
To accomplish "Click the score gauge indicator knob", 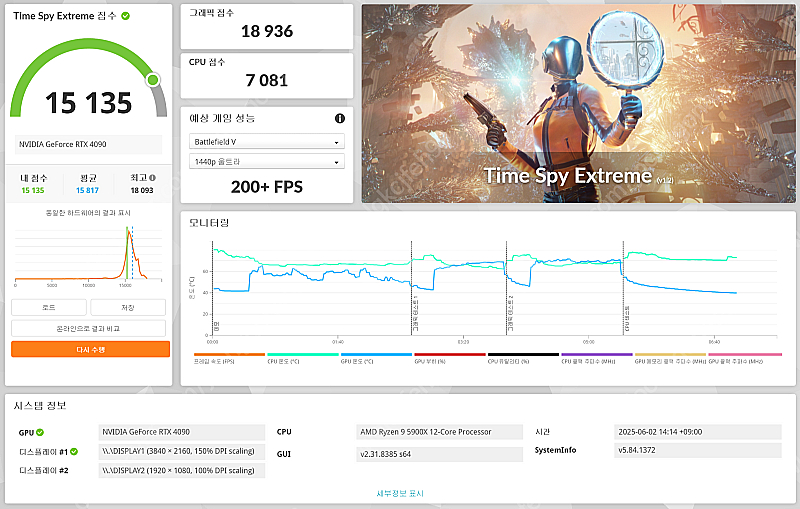I will click(x=153, y=80).
